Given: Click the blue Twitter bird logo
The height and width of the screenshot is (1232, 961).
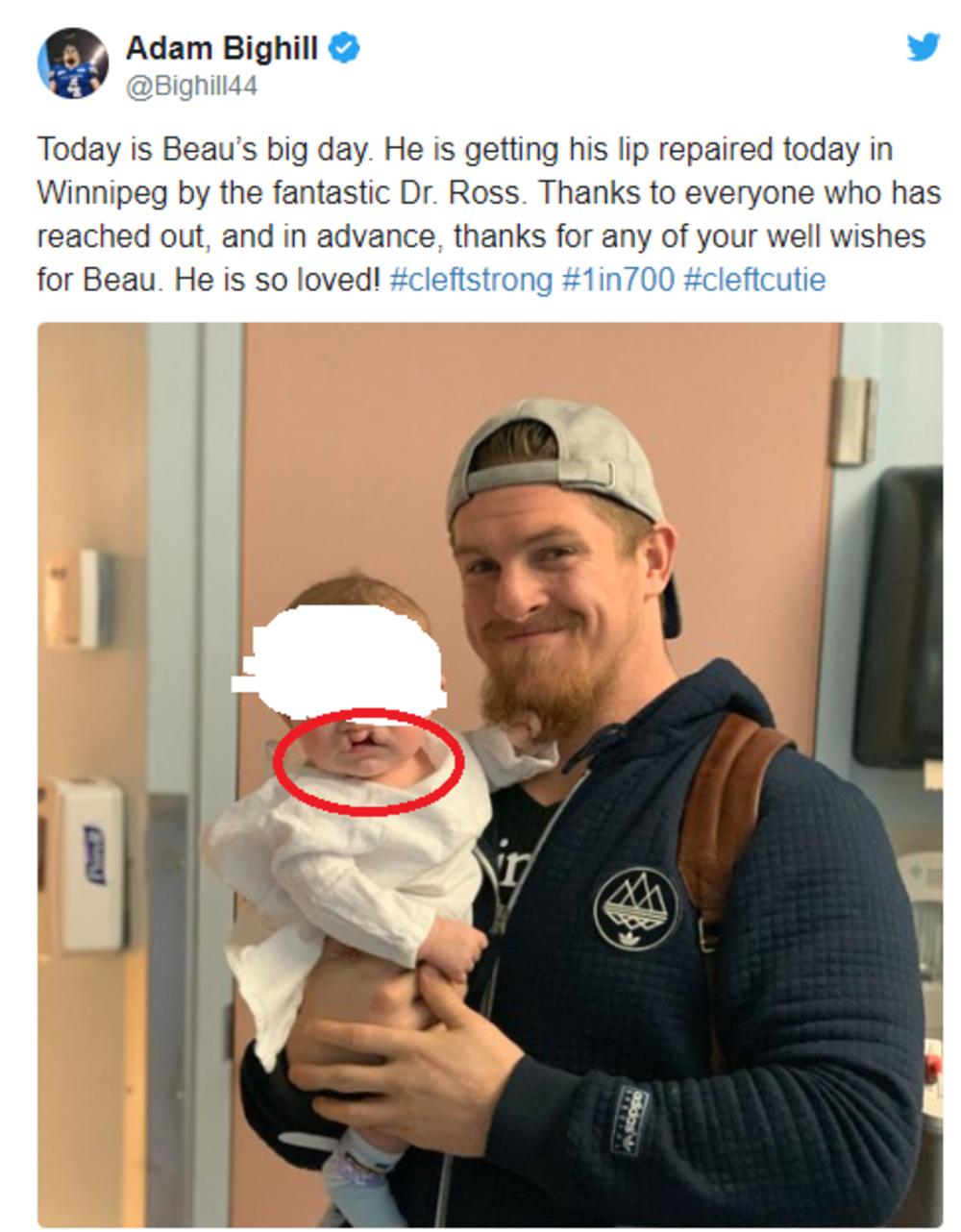Looking at the screenshot, I should pyautogui.click(x=924, y=46).
